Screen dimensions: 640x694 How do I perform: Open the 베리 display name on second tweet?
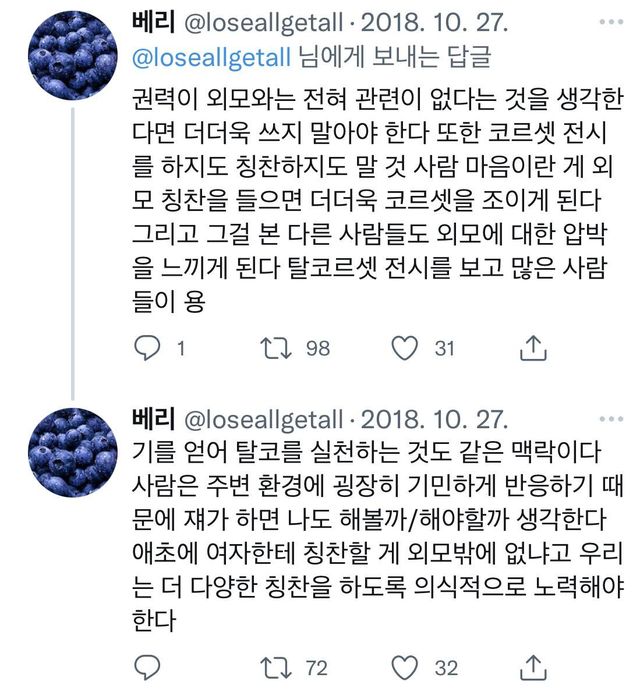[153, 417]
